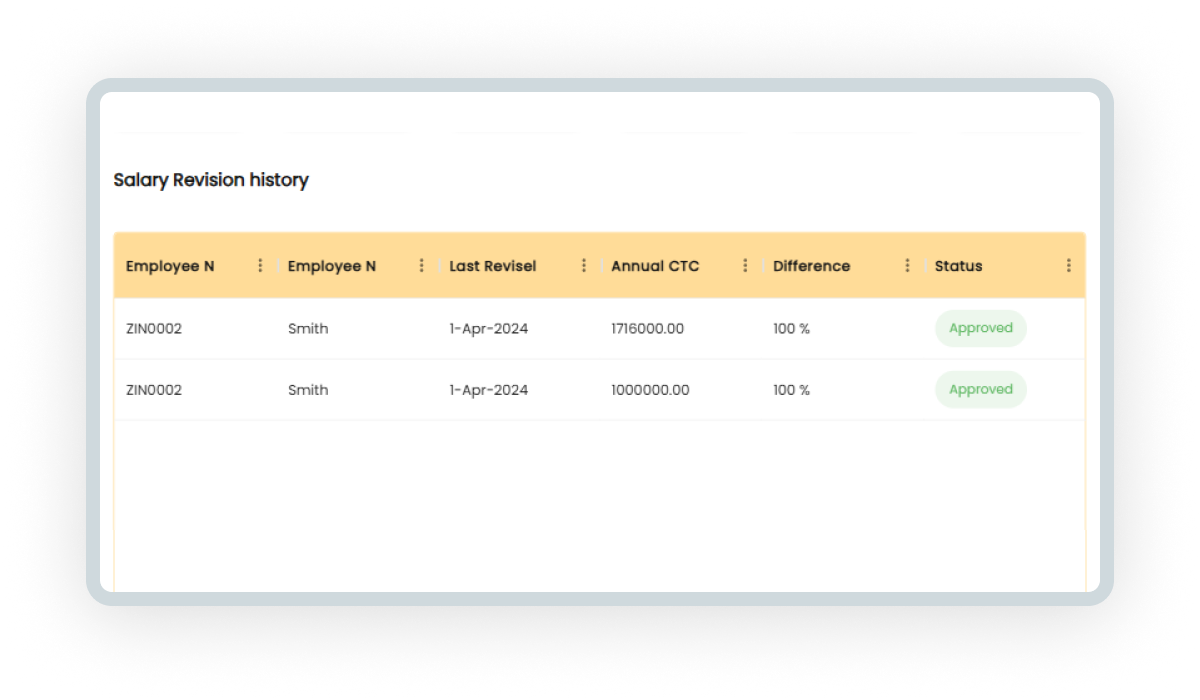The height and width of the screenshot is (700, 1200).
Task: Sort by the Status column header
Action: coord(958,266)
